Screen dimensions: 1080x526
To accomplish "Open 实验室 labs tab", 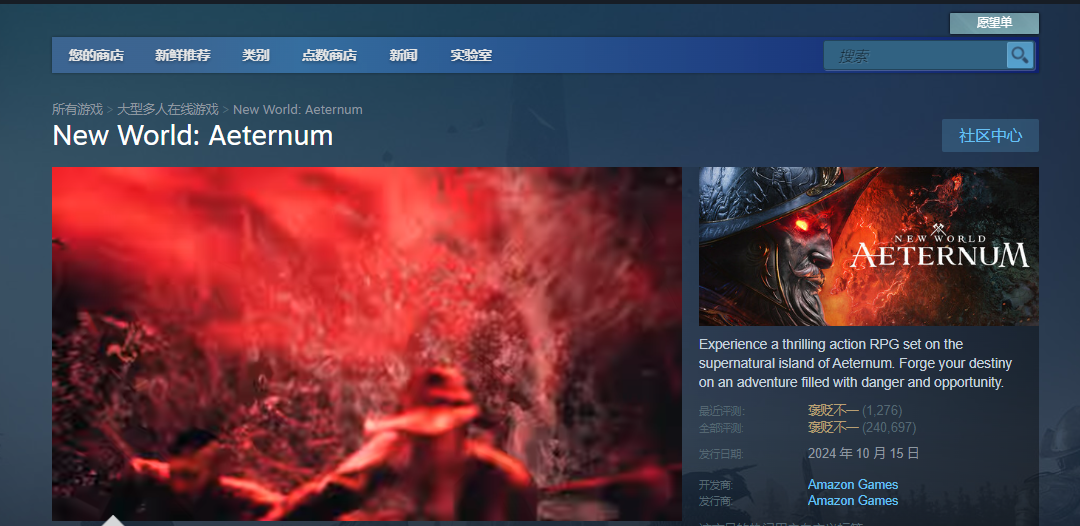I will (x=471, y=56).
